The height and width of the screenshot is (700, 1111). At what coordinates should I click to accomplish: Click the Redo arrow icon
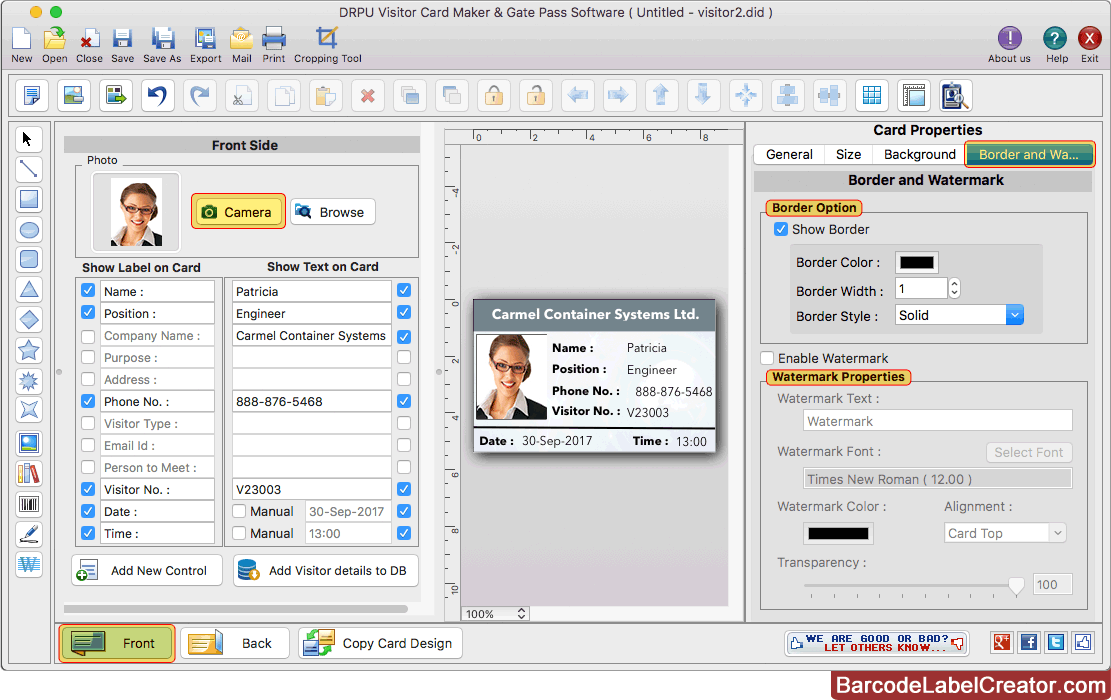(x=200, y=95)
